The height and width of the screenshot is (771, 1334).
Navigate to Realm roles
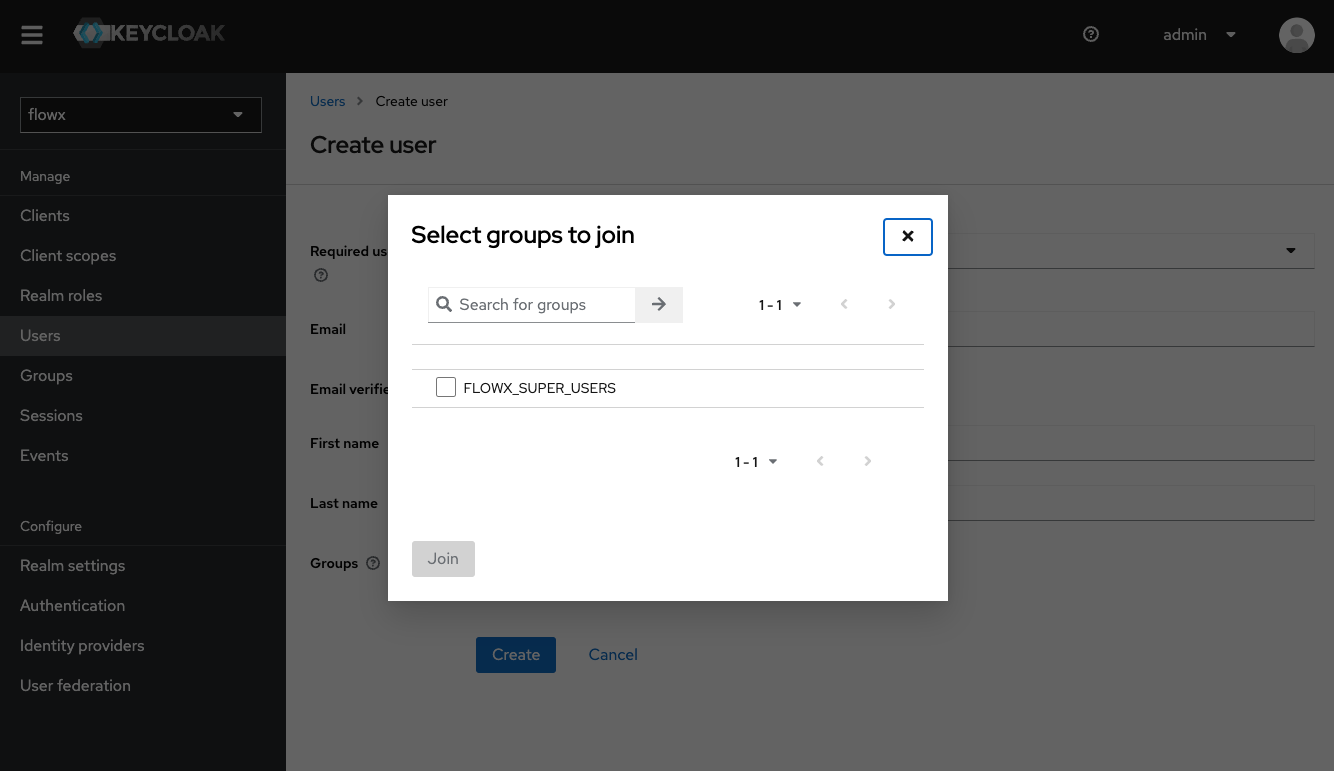coord(143,296)
